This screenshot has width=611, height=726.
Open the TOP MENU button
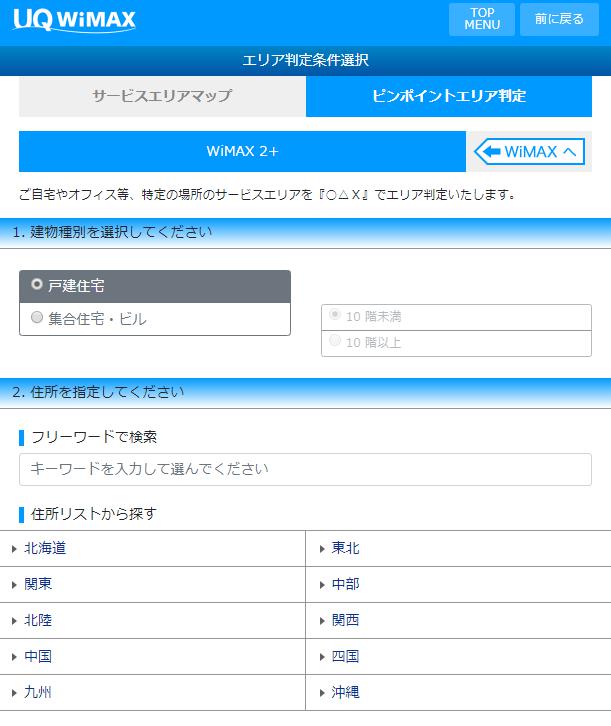482,19
